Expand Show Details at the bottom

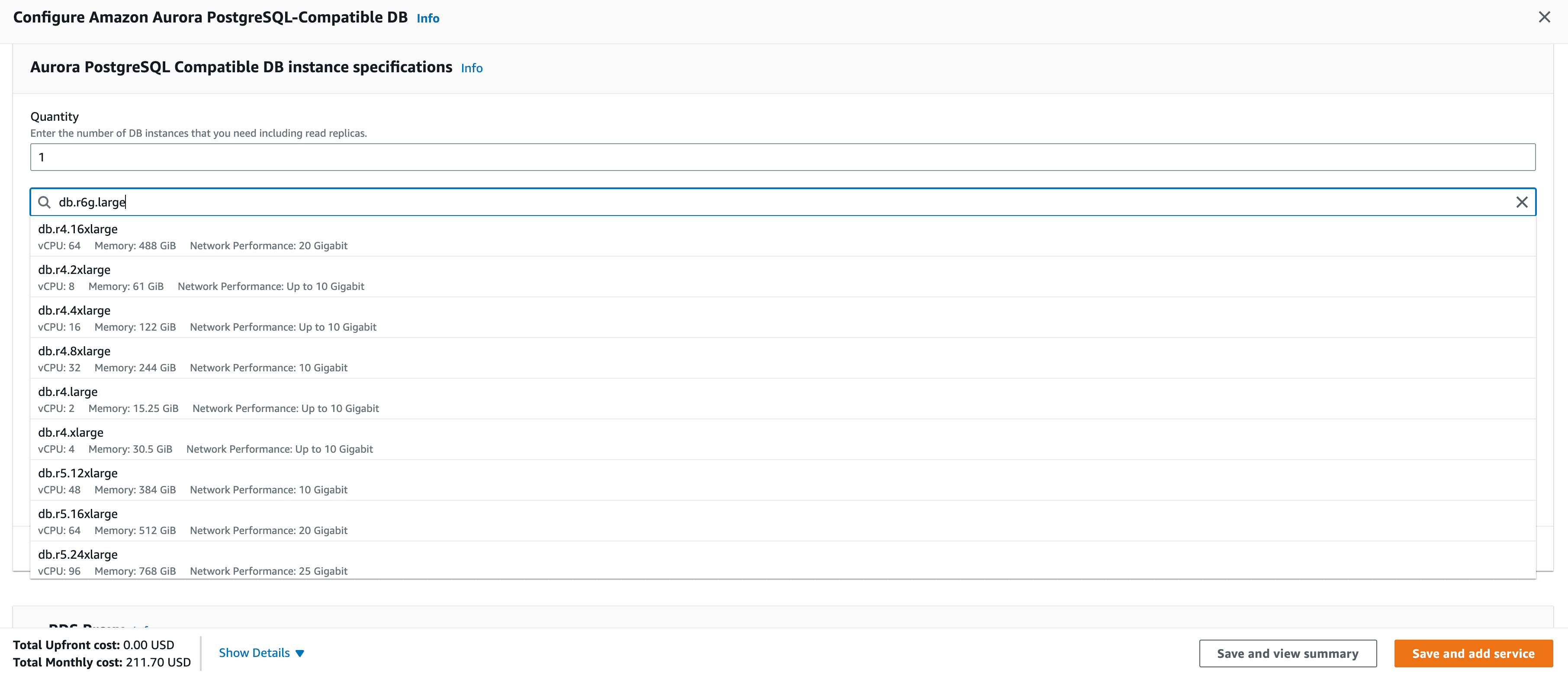[x=261, y=652]
